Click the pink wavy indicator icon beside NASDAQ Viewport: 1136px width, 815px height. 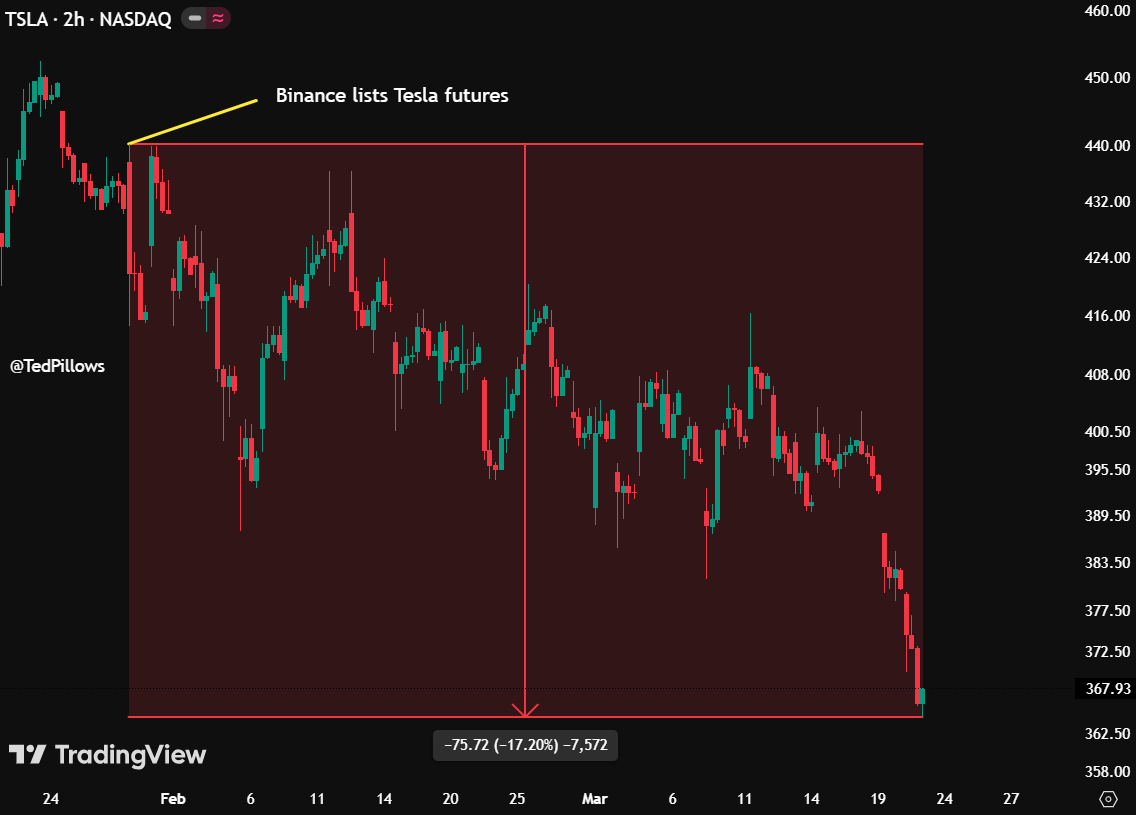(218, 18)
